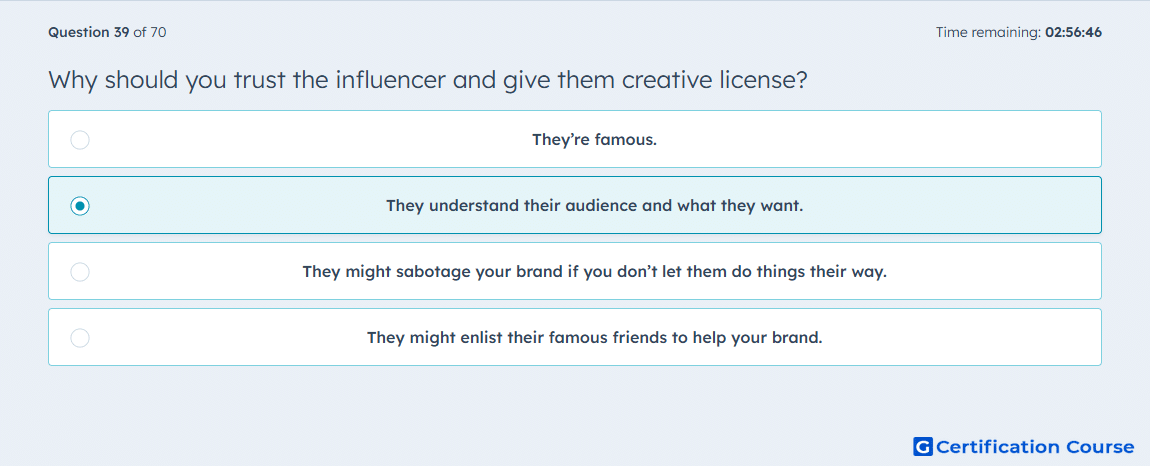
Task: Select the radio button for "They're famous."
Action: pyautogui.click(x=80, y=139)
